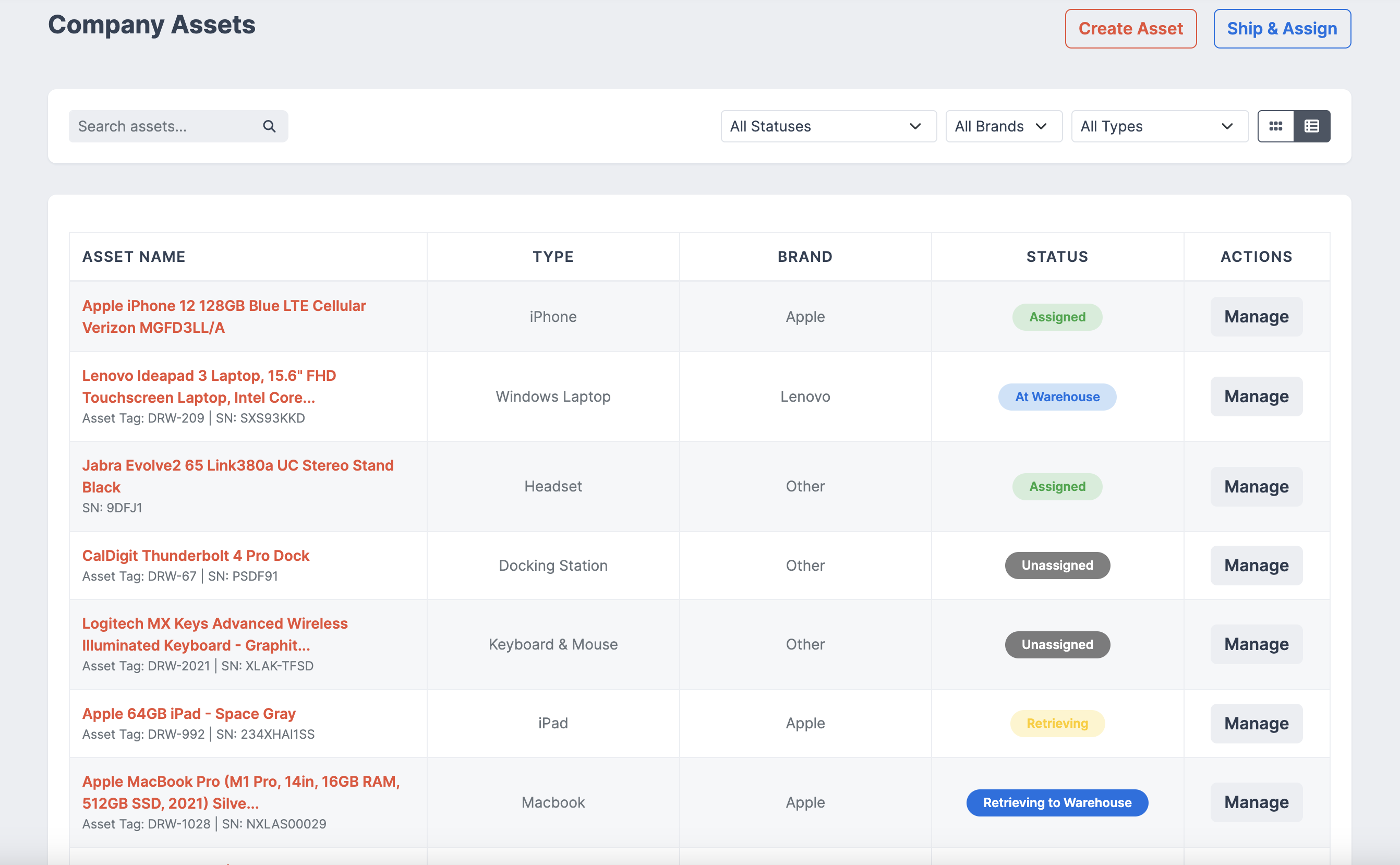
Task: Click Asset Tag DRW-209 SN SXS93KKD text
Action: tap(194, 418)
